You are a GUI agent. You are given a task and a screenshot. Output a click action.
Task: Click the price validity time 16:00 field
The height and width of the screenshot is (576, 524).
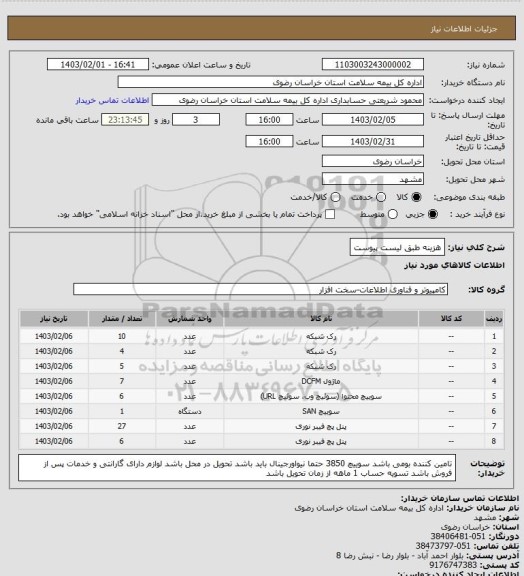point(269,141)
